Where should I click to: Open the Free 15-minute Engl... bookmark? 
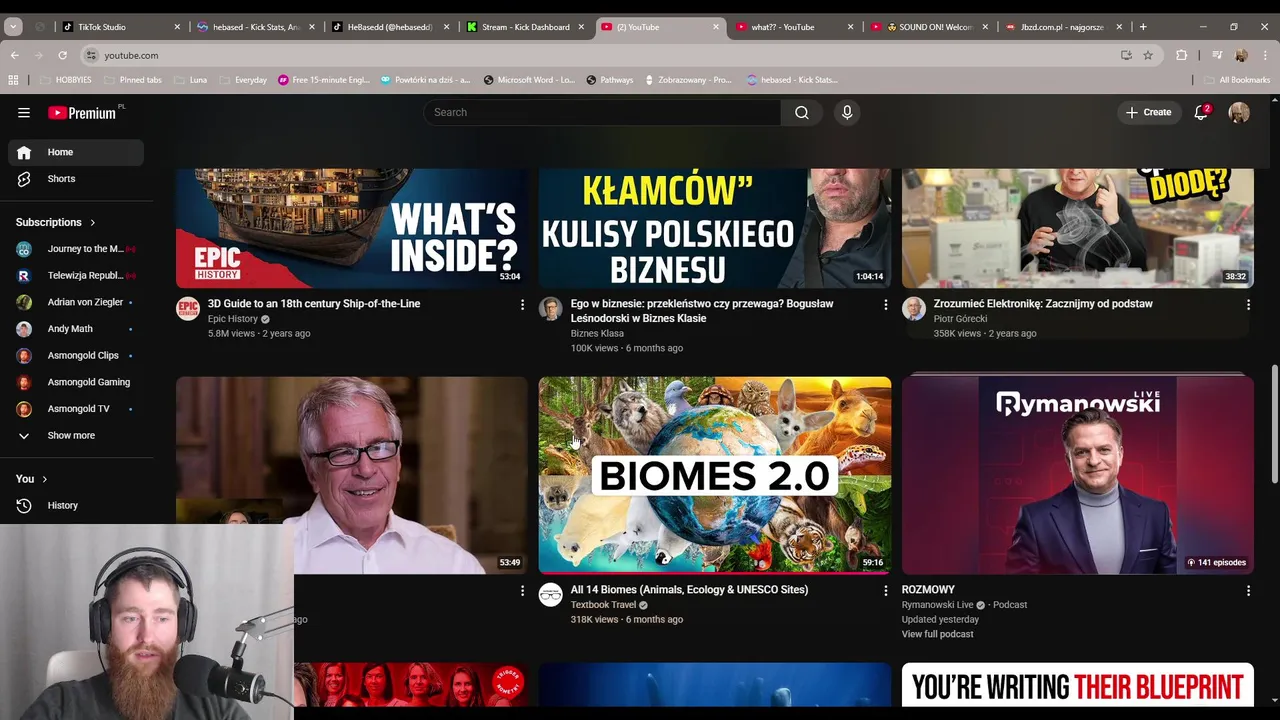click(323, 80)
